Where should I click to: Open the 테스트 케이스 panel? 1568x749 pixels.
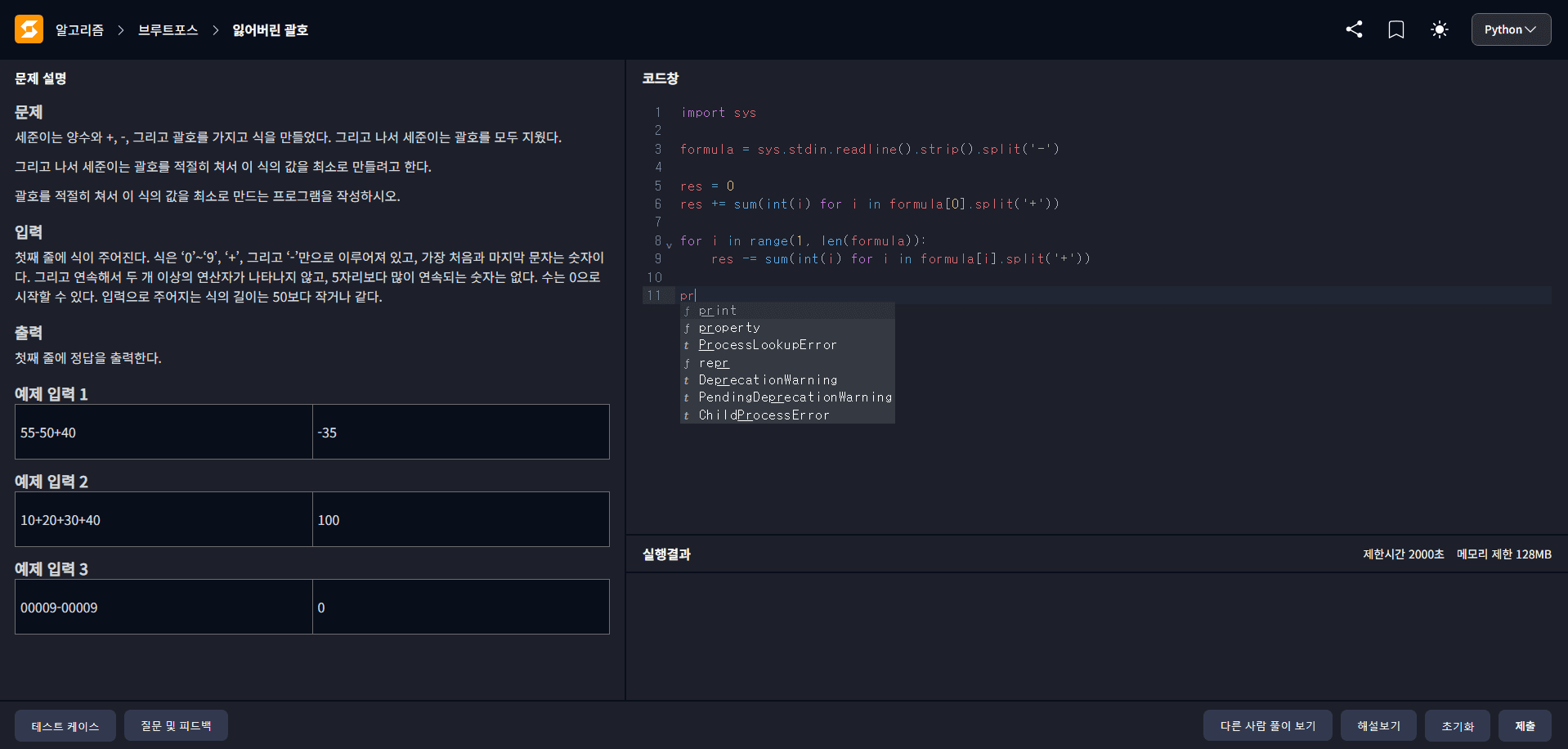pos(65,725)
